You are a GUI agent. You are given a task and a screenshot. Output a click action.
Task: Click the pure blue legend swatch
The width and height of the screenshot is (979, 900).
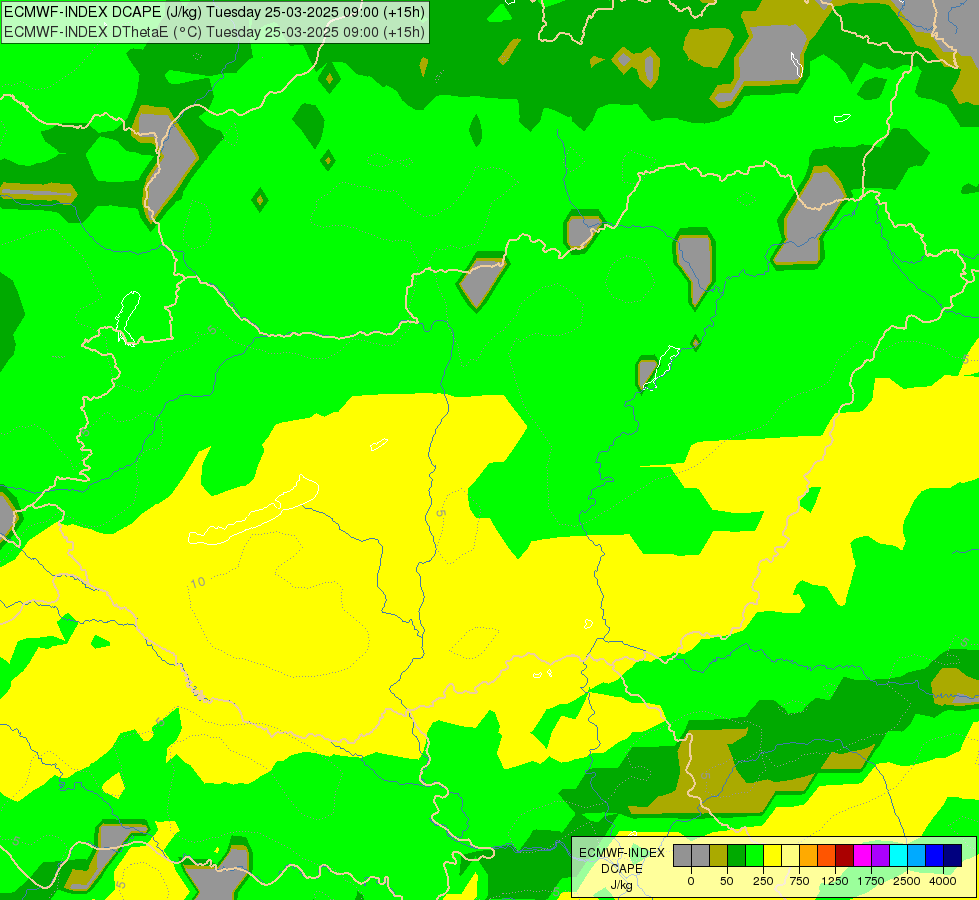click(935, 856)
